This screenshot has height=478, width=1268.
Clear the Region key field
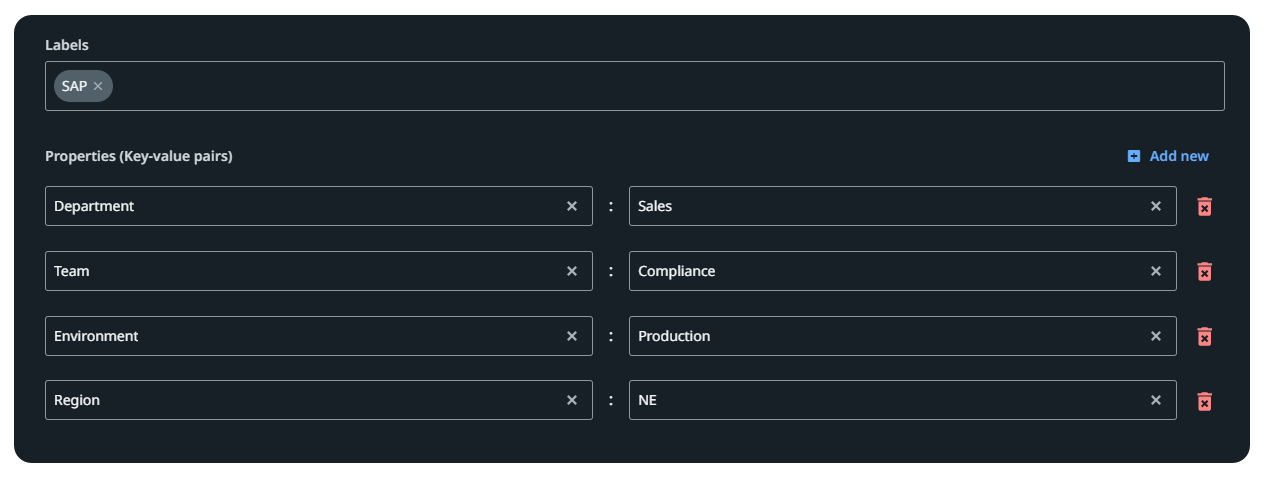coord(572,400)
